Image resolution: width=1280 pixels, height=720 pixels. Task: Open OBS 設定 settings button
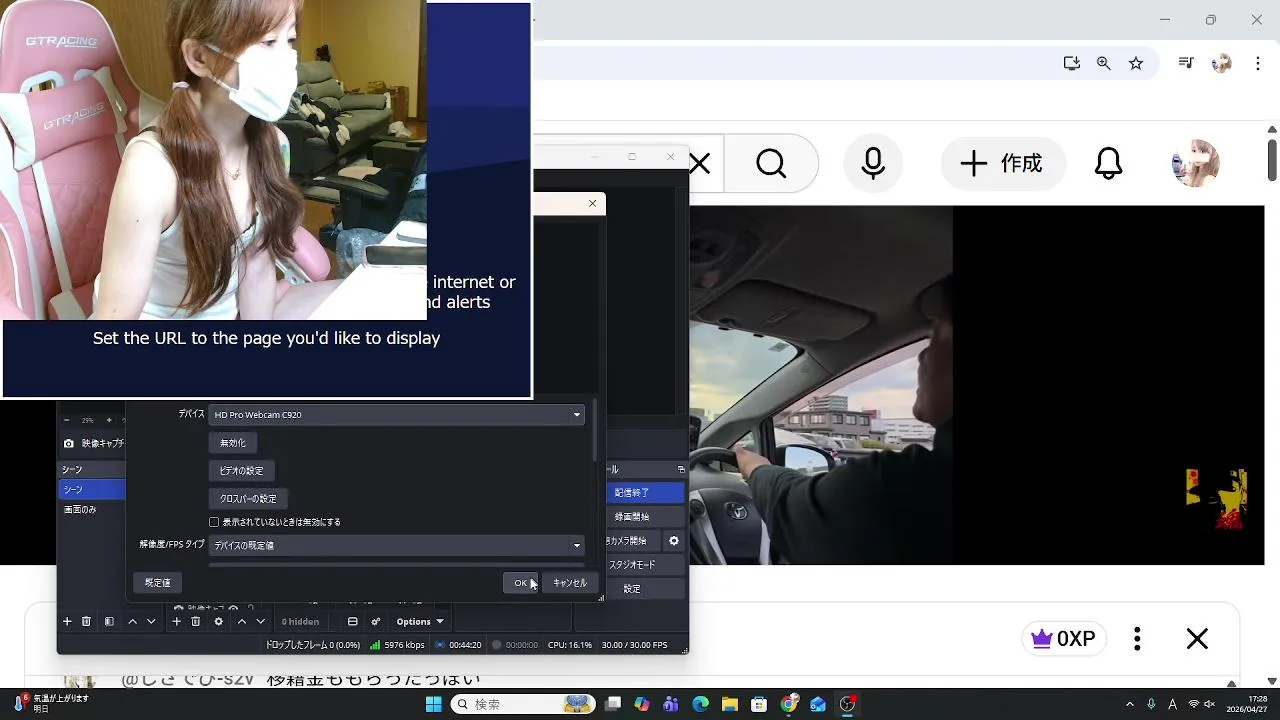tap(645, 589)
